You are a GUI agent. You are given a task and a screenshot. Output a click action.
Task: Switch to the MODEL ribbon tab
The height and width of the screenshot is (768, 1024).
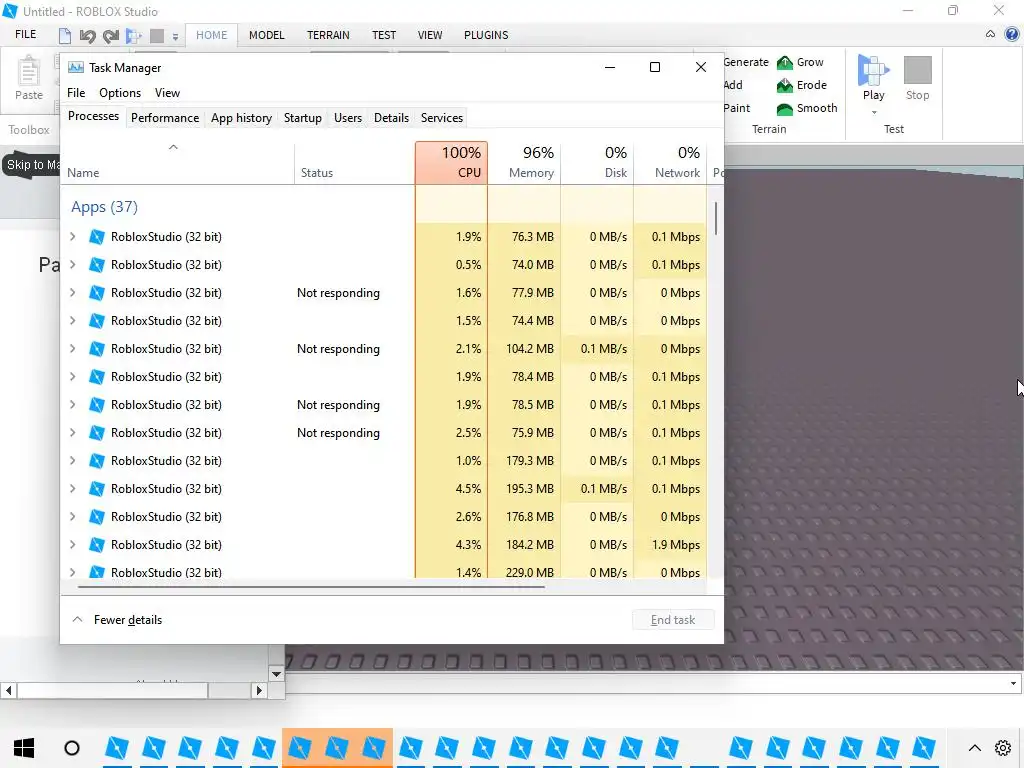[266, 35]
